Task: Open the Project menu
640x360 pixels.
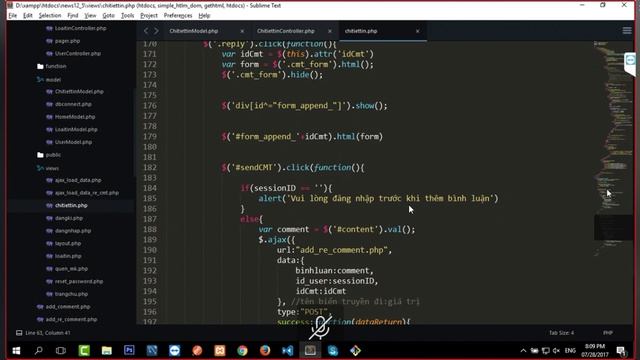Action: pos(149,16)
